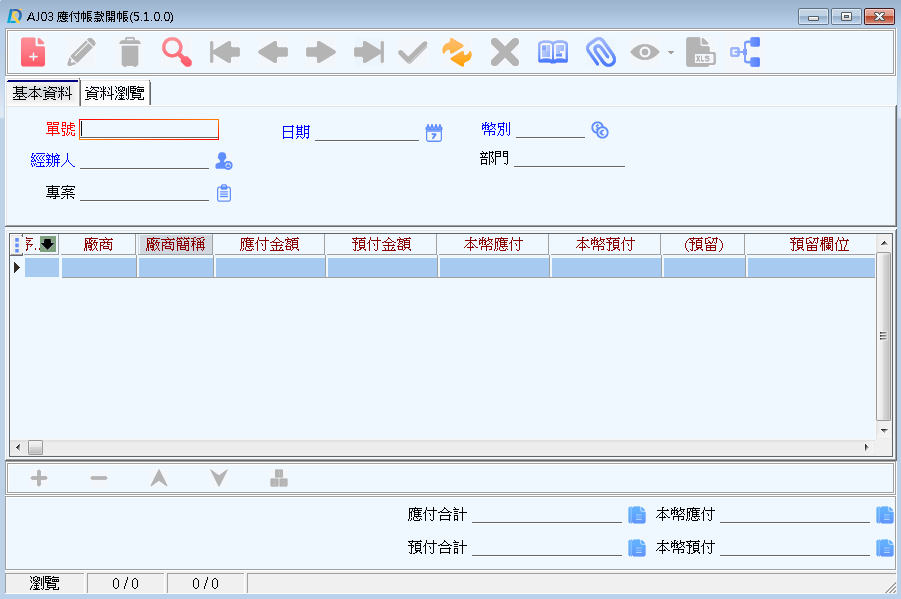
Task: Open currency lookup icon beside 幣別
Action: tap(600, 130)
